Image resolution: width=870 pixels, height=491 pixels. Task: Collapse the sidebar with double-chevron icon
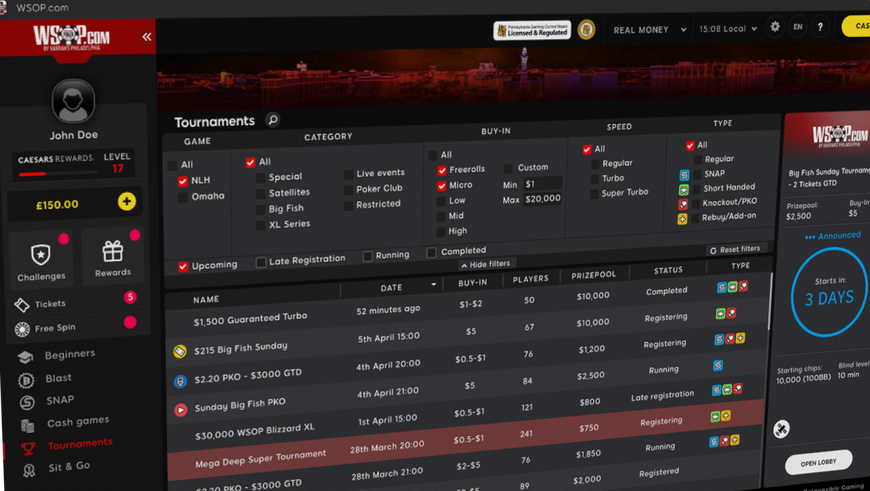[x=146, y=37]
